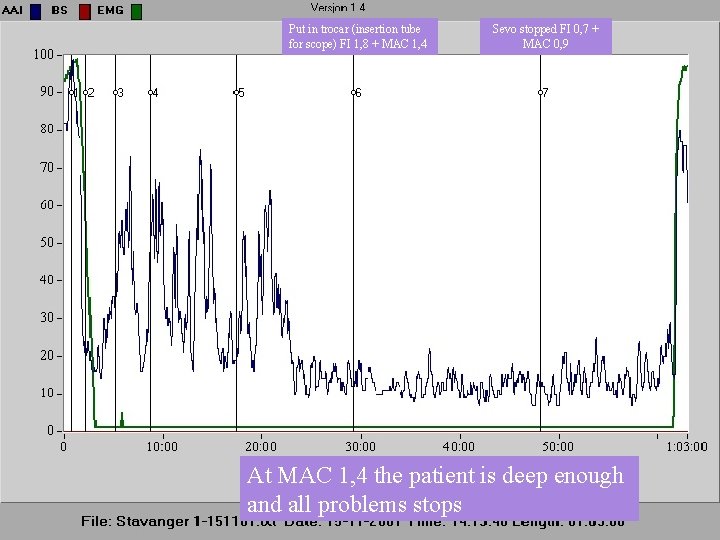720x540 pixels.
Task: Click the blue AAI legend color swatch
Action: (35, 11)
